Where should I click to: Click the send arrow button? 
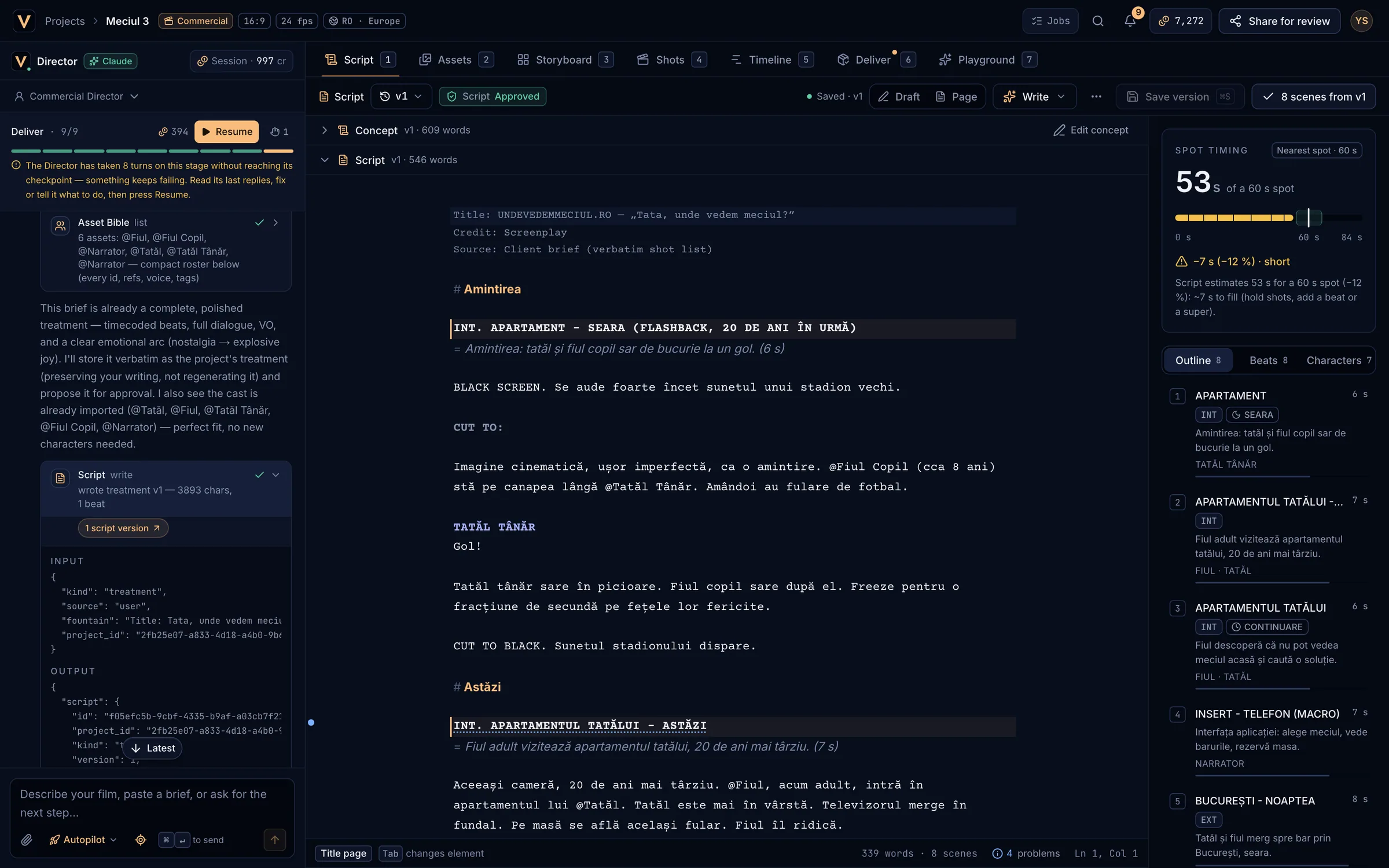(x=275, y=840)
